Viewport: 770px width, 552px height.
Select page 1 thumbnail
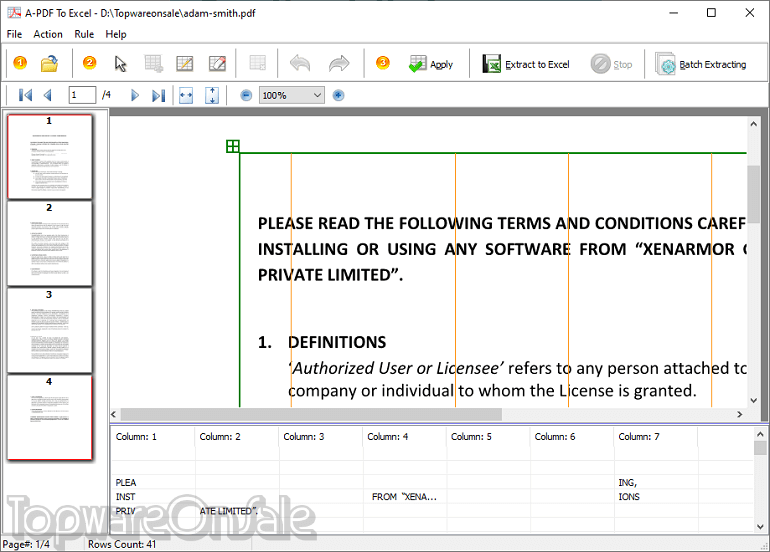coord(49,157)
